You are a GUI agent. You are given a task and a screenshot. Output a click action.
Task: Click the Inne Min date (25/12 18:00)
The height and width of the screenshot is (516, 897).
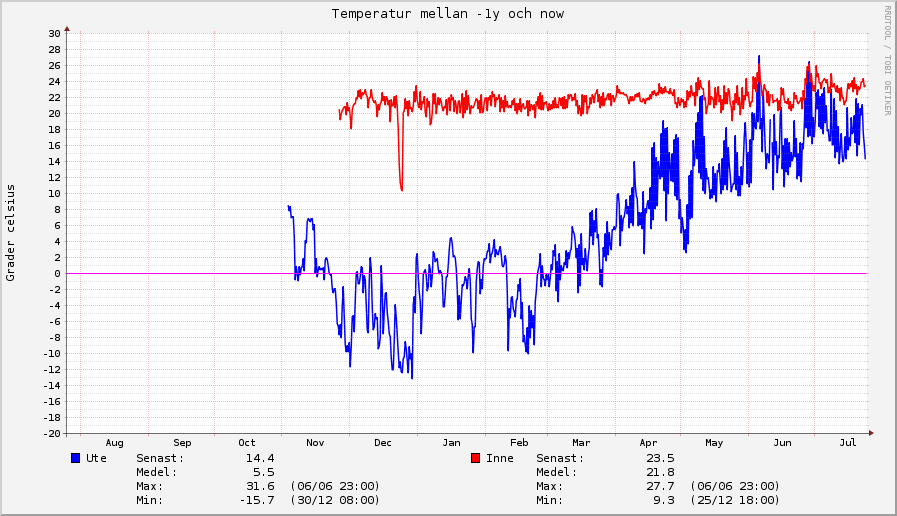click(x=735, y=500)
